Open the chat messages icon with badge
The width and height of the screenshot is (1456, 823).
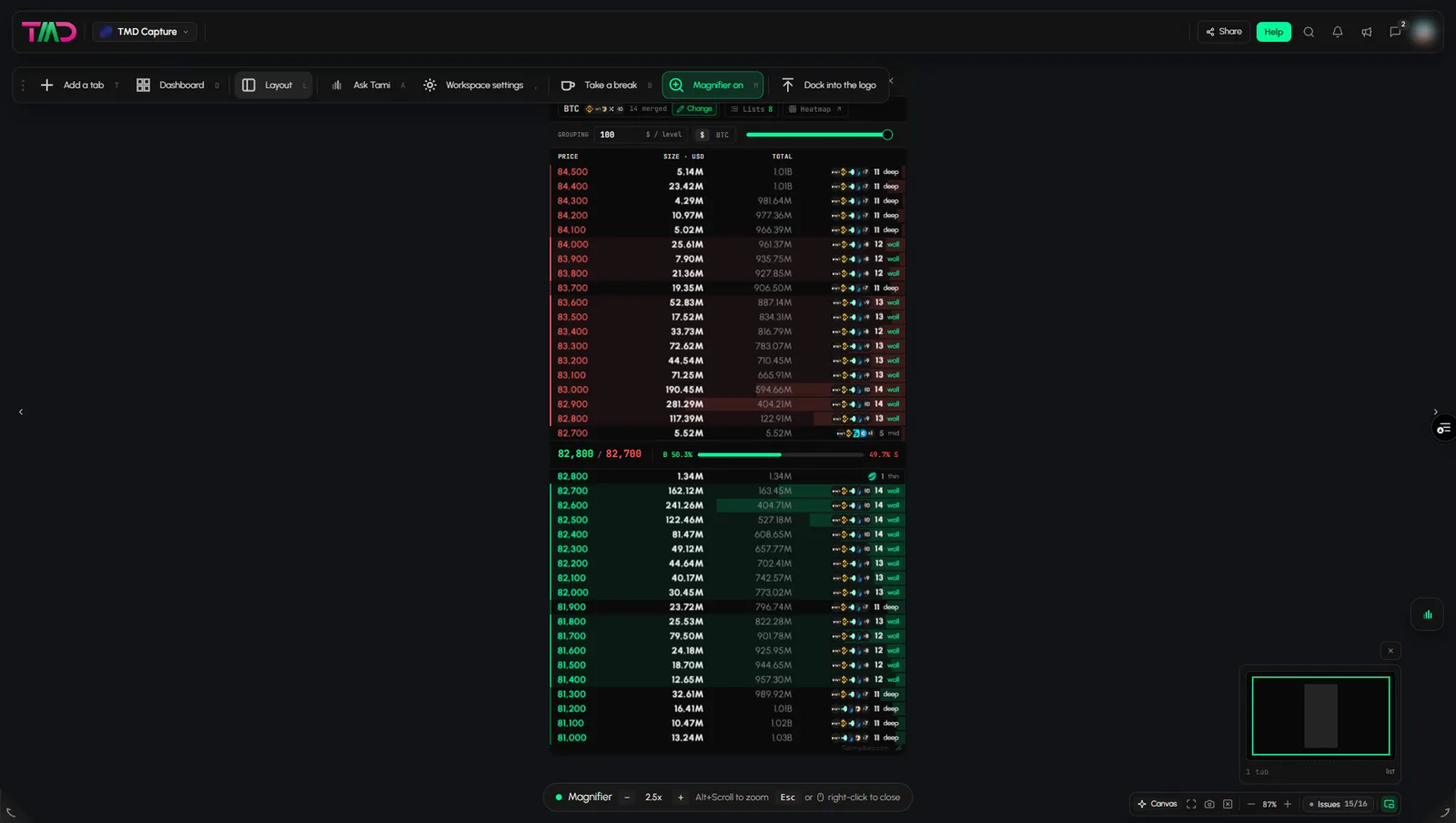[1396, 32]
